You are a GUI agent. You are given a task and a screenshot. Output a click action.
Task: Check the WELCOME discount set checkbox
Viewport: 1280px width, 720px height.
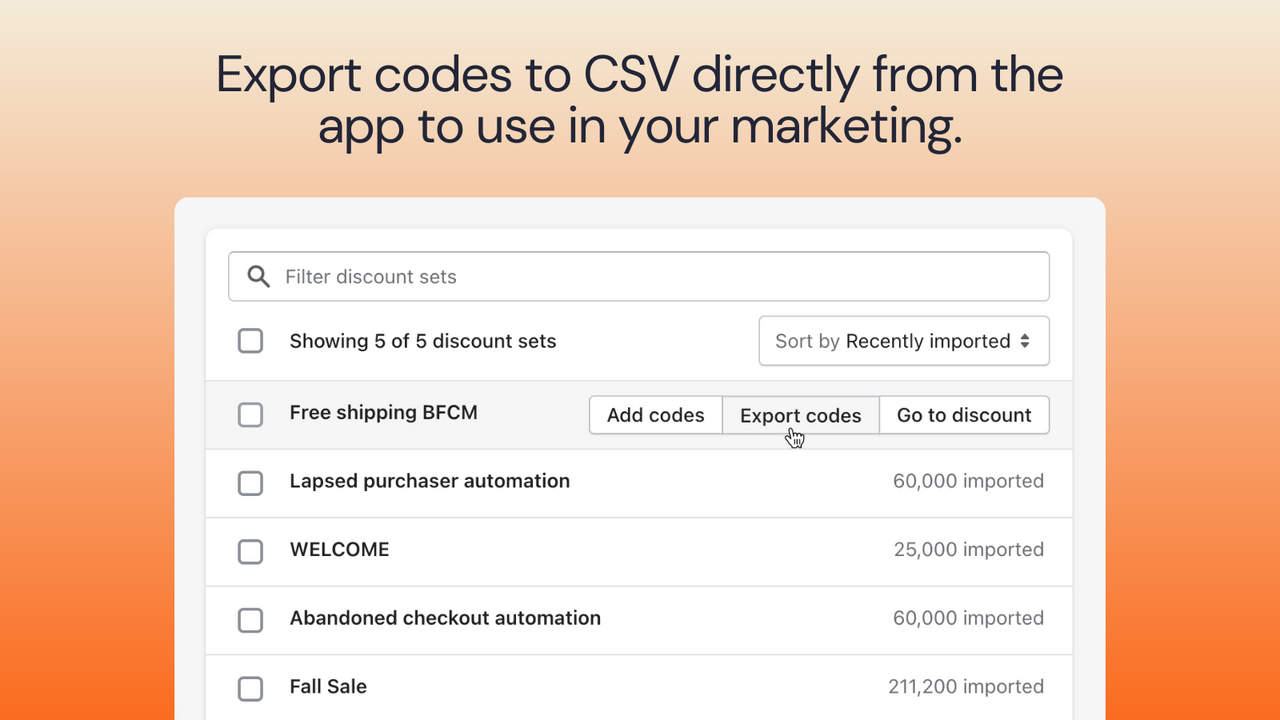click(250, 551)
